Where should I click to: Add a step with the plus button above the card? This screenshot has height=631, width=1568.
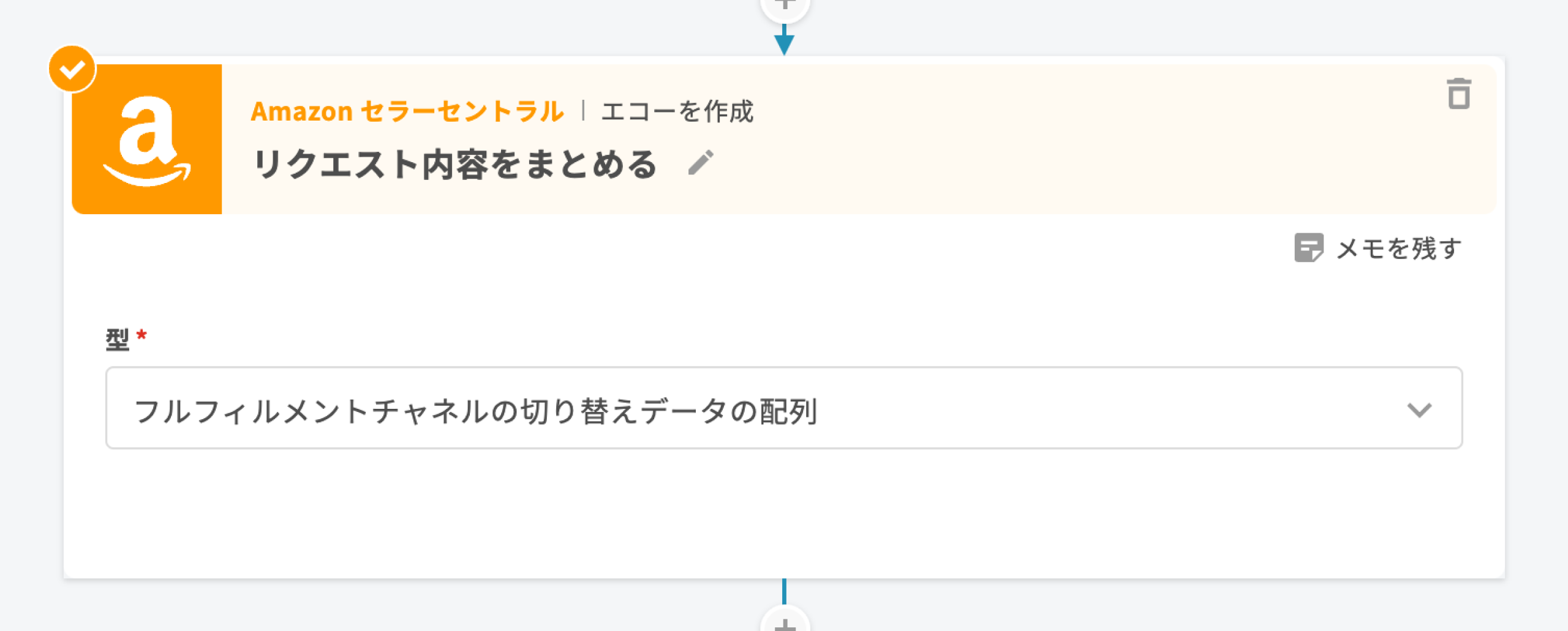pos(785,6)
